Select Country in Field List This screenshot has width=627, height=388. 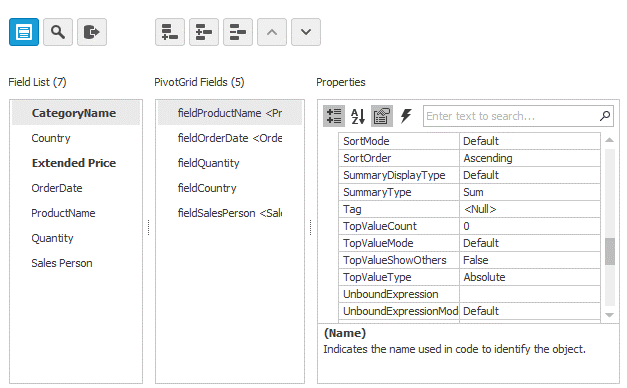pos(76,138)
